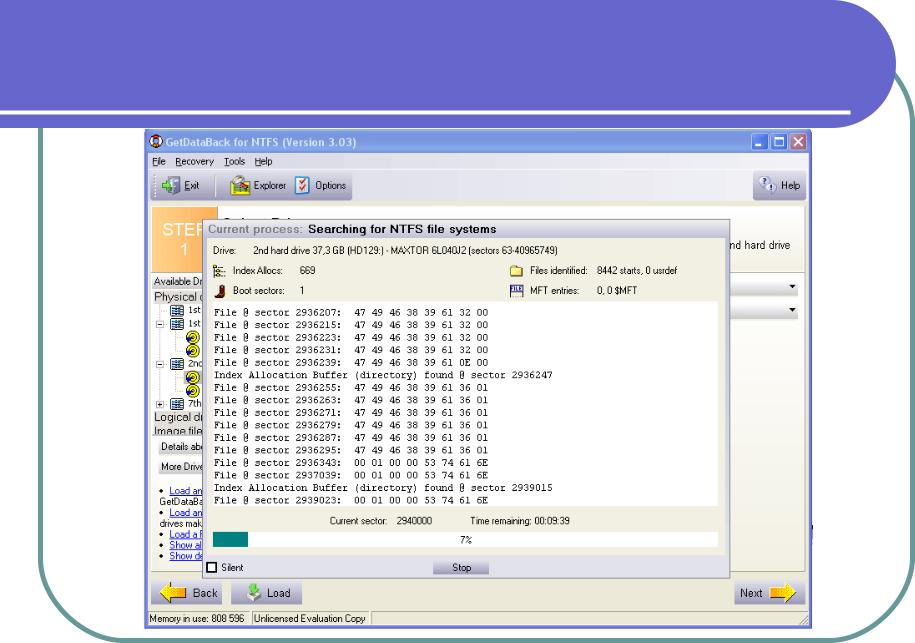Open the upper dropdown arrow on right panel
Image resolution: width=915 pixels, height=643 pixels.
coord(792,286)
